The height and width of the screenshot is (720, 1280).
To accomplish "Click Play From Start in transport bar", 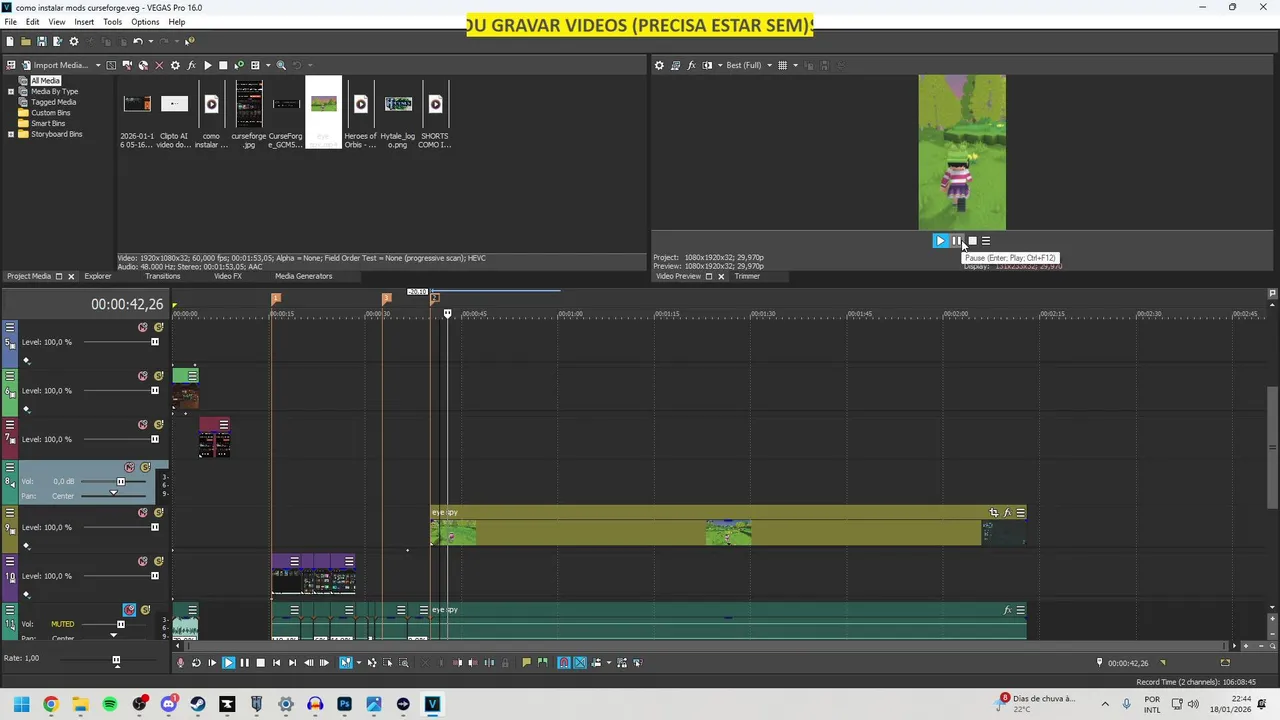I will [212, 662].
